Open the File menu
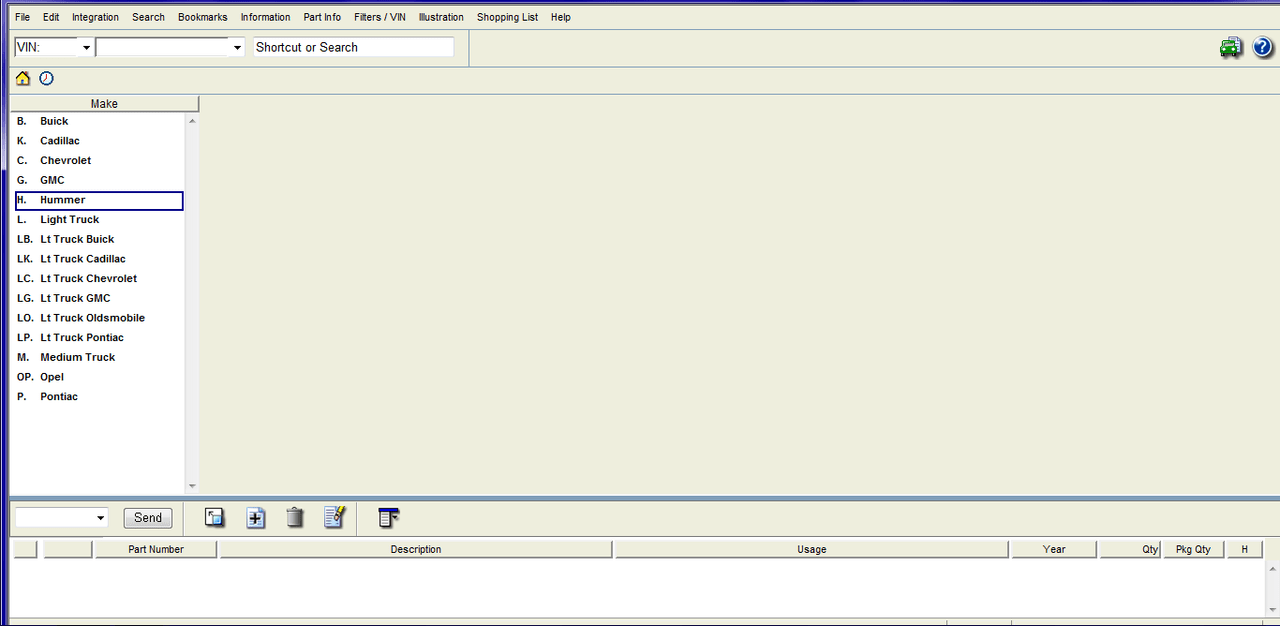 [22, 17]
